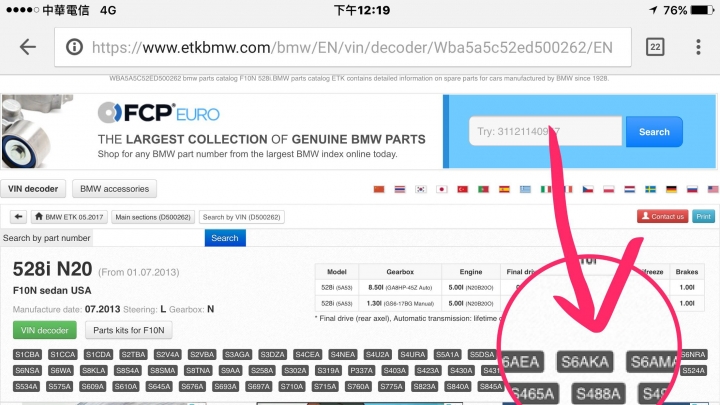This screenshot has height=405, width=720.
Task: Click blue Search button for part number
Action: (225, 238)
